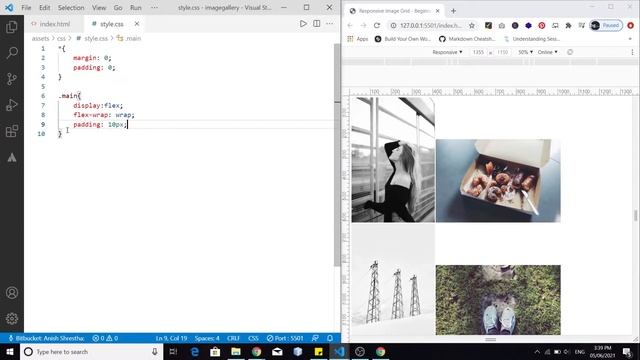Open the Accounts menu in VS Code
This screenshot has width=640, height=360.
point(12,293)
